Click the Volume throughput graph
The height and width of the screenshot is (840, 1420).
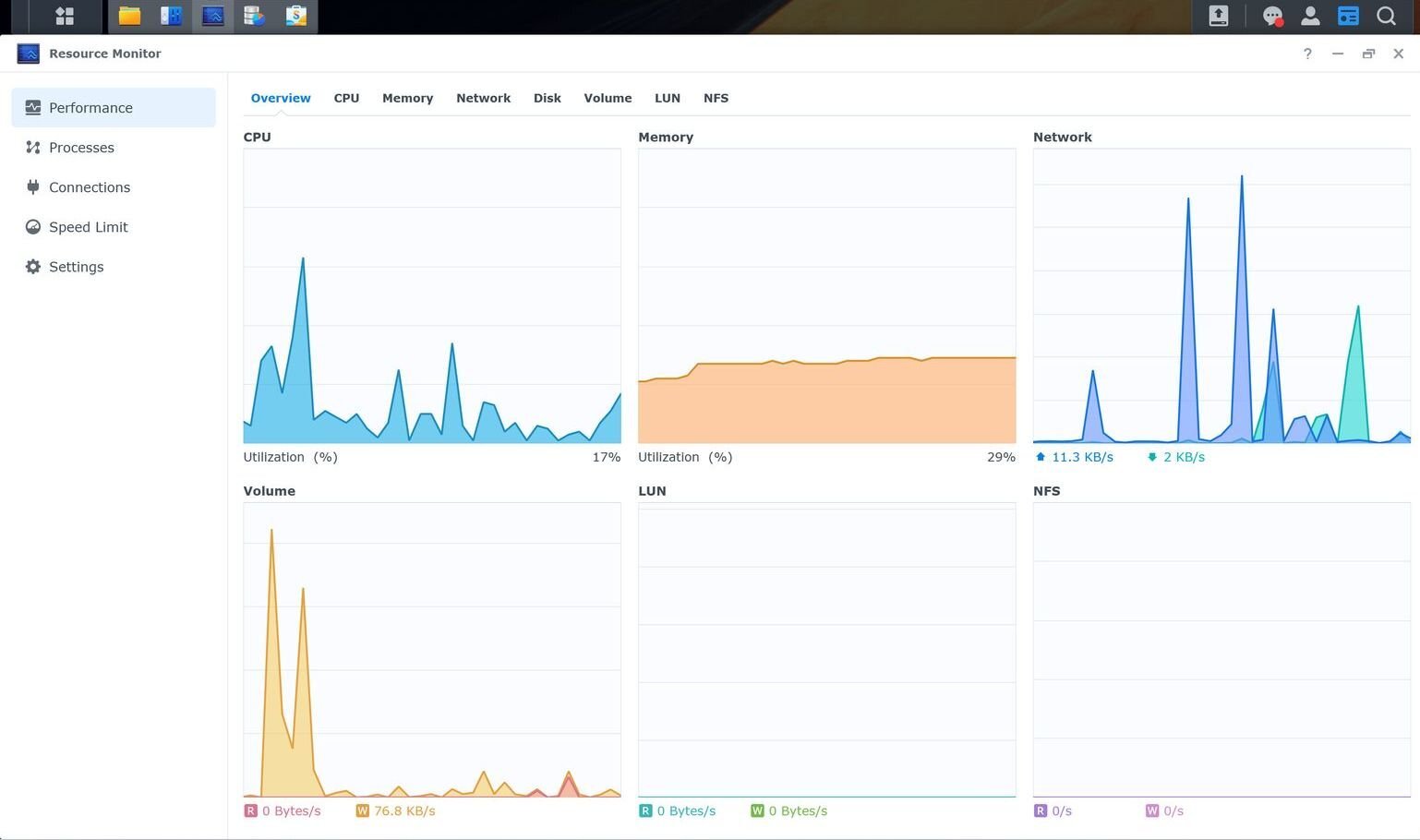pyautogui.click(x=432, y=650)
